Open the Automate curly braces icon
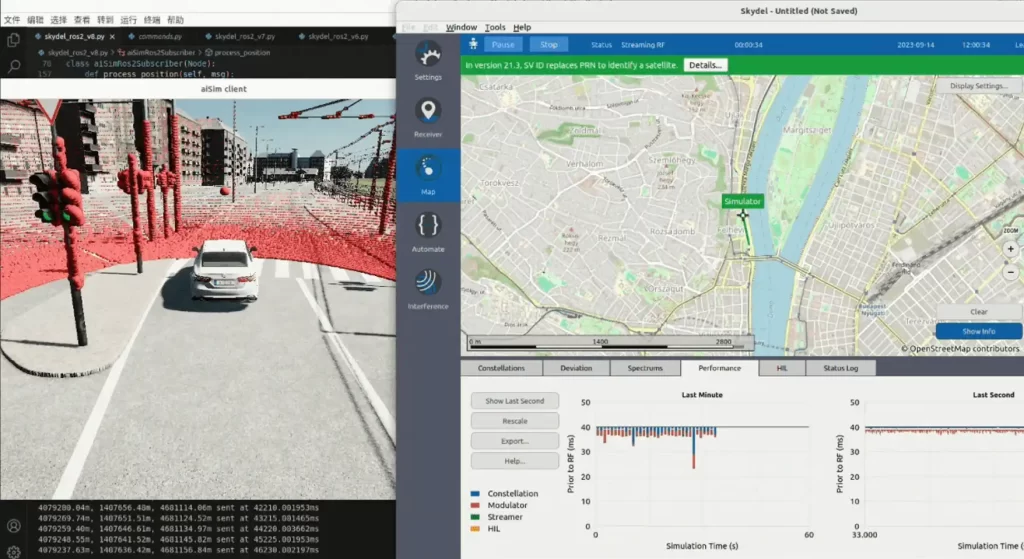Image resolution: width=1024 pixels, height=559 pixels. click(x=428, y=225)
